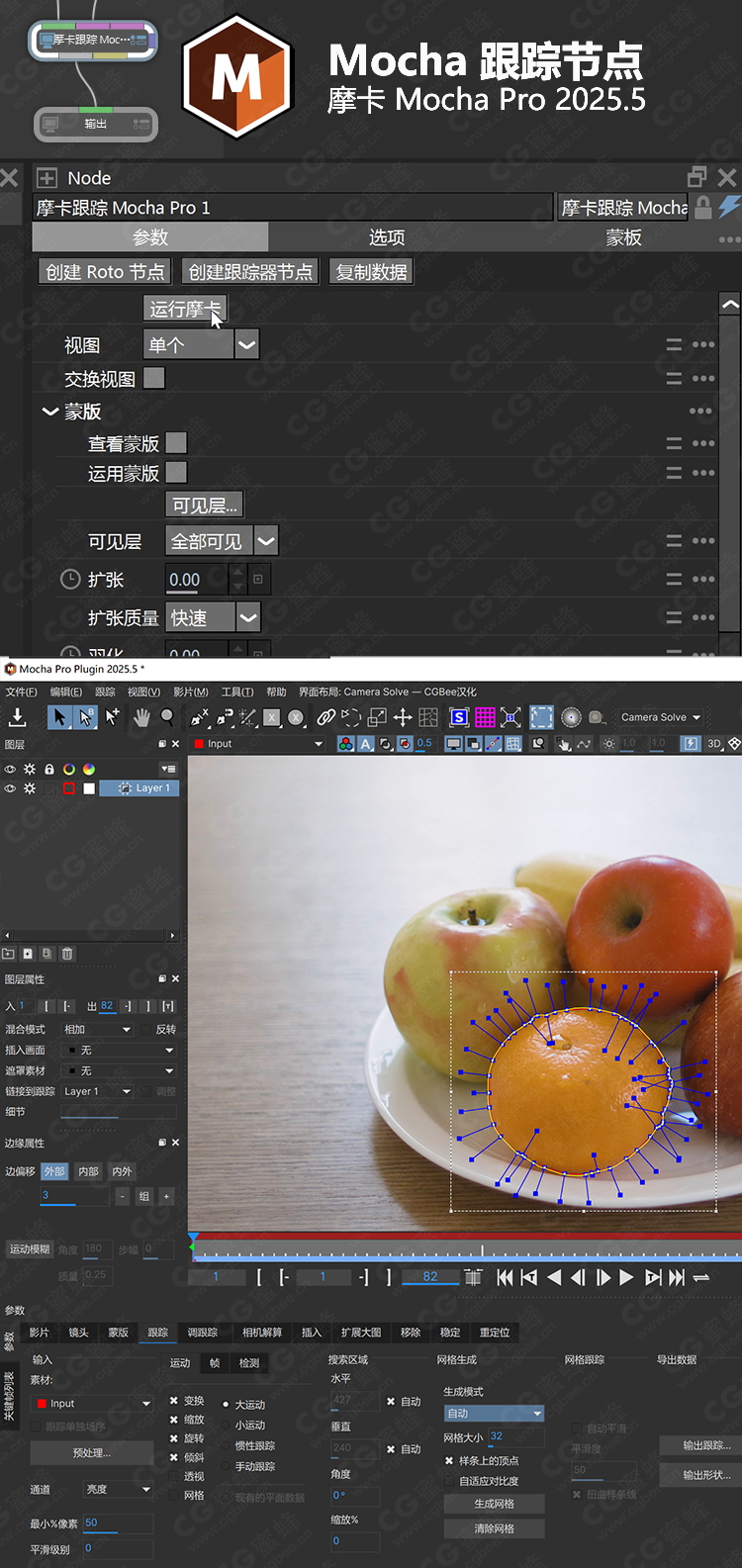This screenshot has height=1568, width=742.
Task: Select the move cross-arrows tool
Action: [403, 717]
